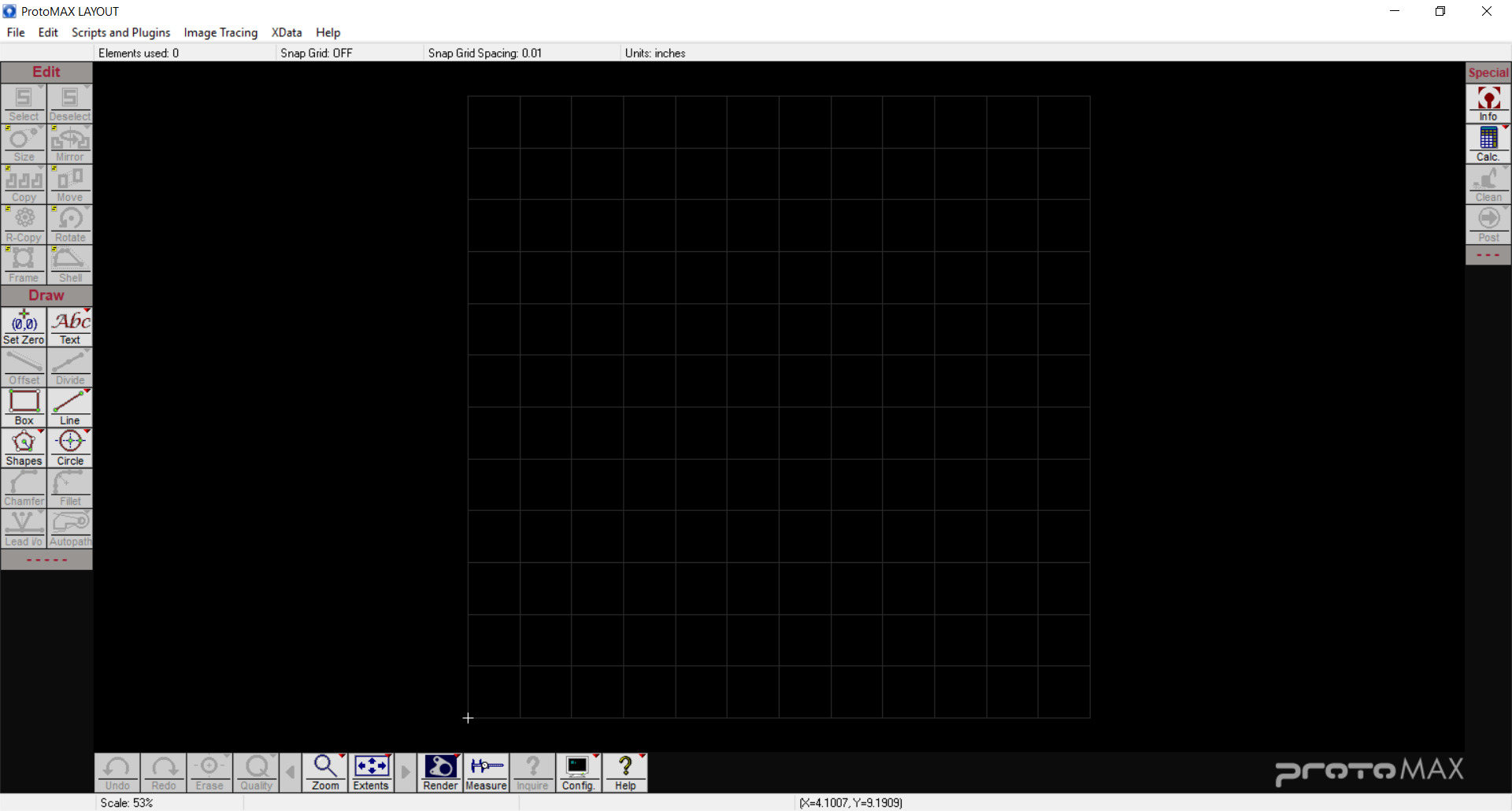Click the Elements used: 0 status
This screenshot has height=811, width=1512.
coord(139,53)
